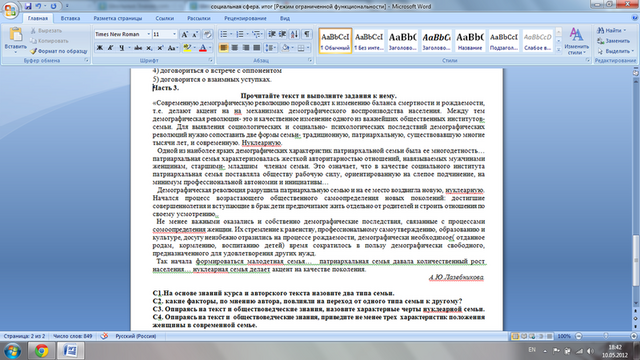Expand the styles gallery list

tap(559, 49)
